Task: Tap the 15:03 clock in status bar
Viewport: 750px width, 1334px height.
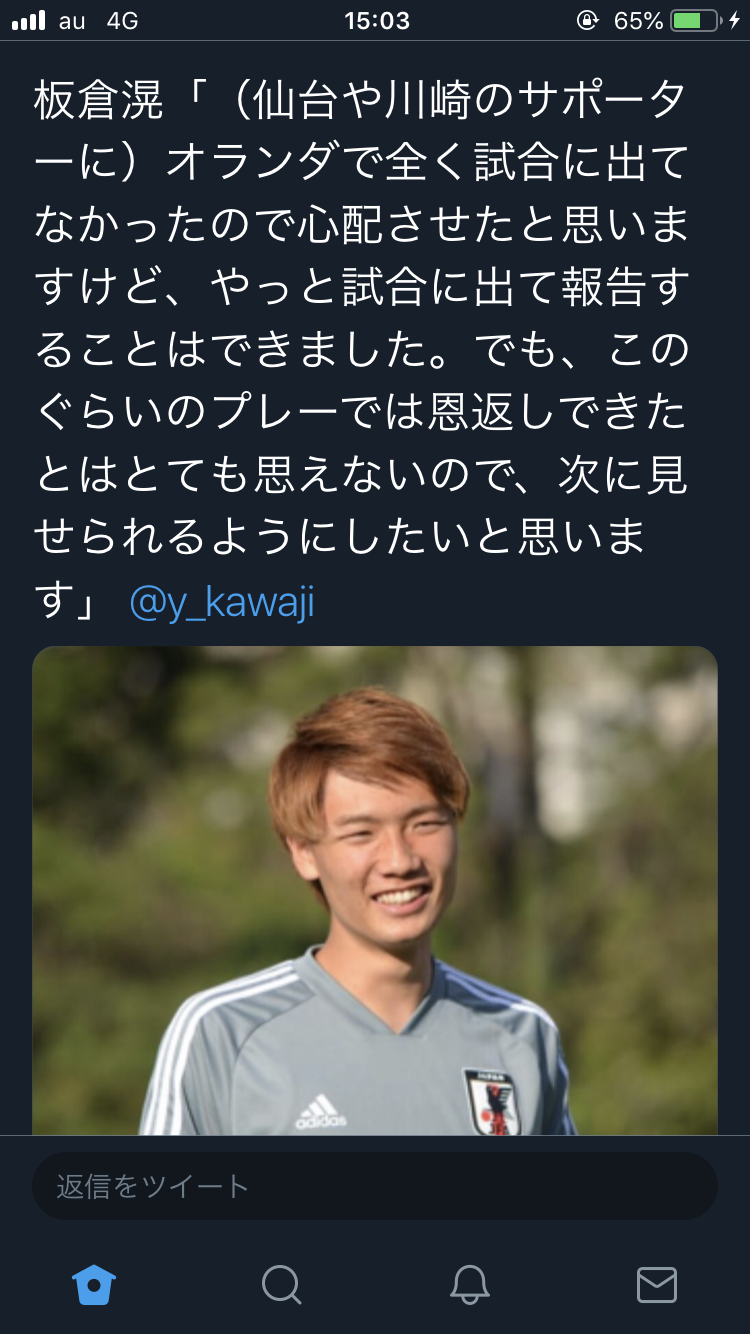Action: click(x=376, y=20)
